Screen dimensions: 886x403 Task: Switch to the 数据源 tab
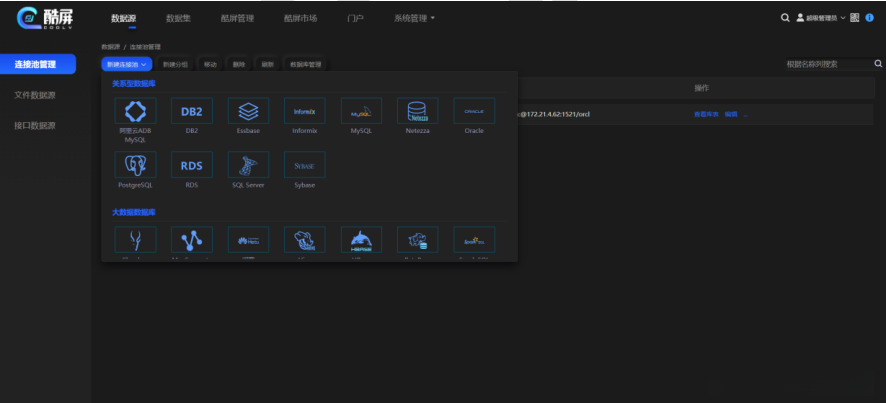[123, 18]
